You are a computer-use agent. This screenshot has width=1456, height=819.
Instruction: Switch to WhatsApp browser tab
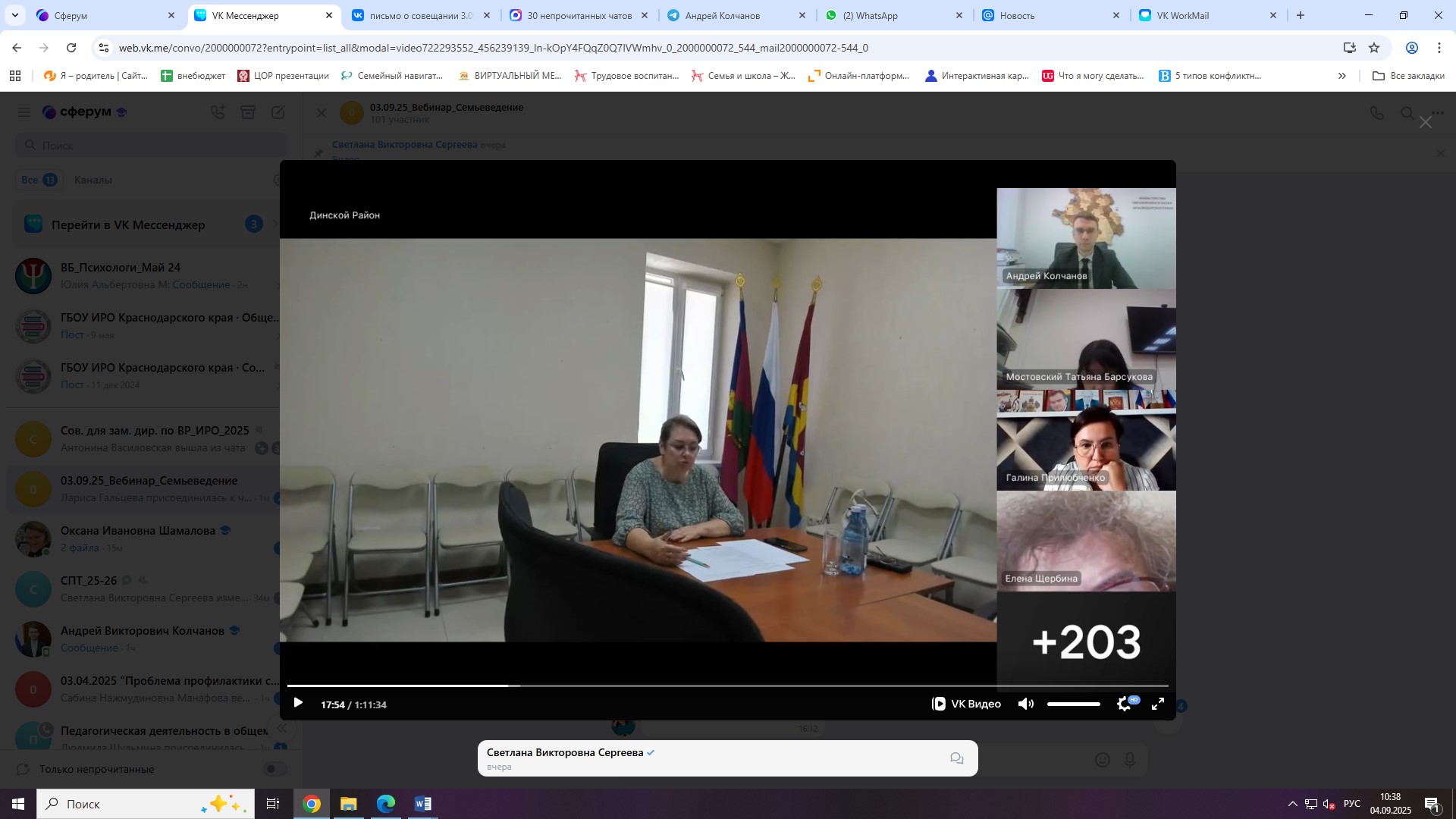pyautogui.click(x=870, y=15)
